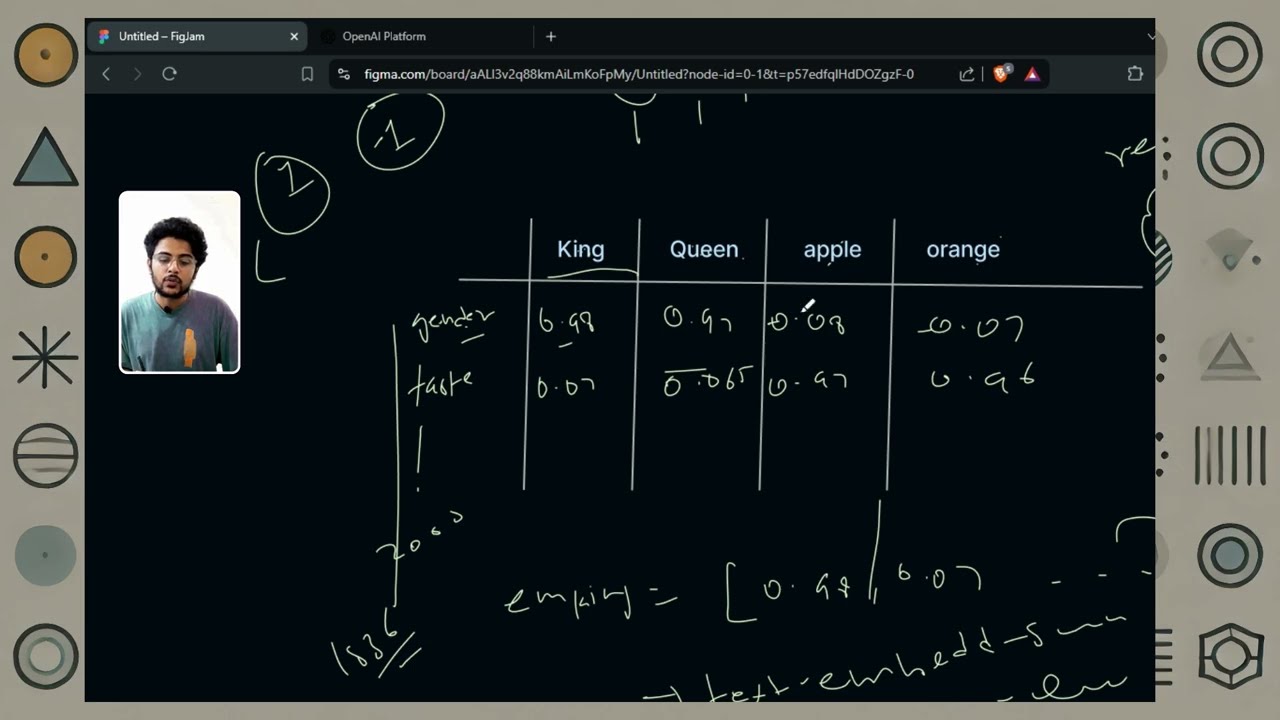Go back to the previous page
This screenshot has height=720, width=1280.
[106, 74]
